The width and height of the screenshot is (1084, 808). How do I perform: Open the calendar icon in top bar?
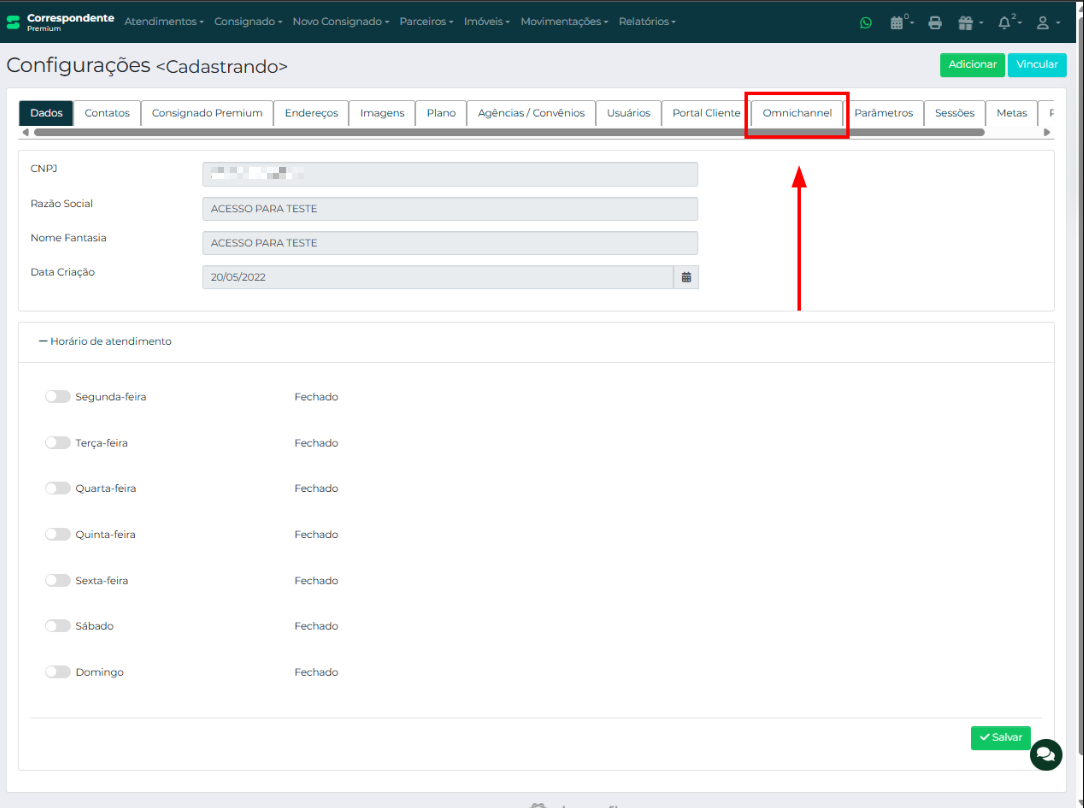[x=898, y=22]
